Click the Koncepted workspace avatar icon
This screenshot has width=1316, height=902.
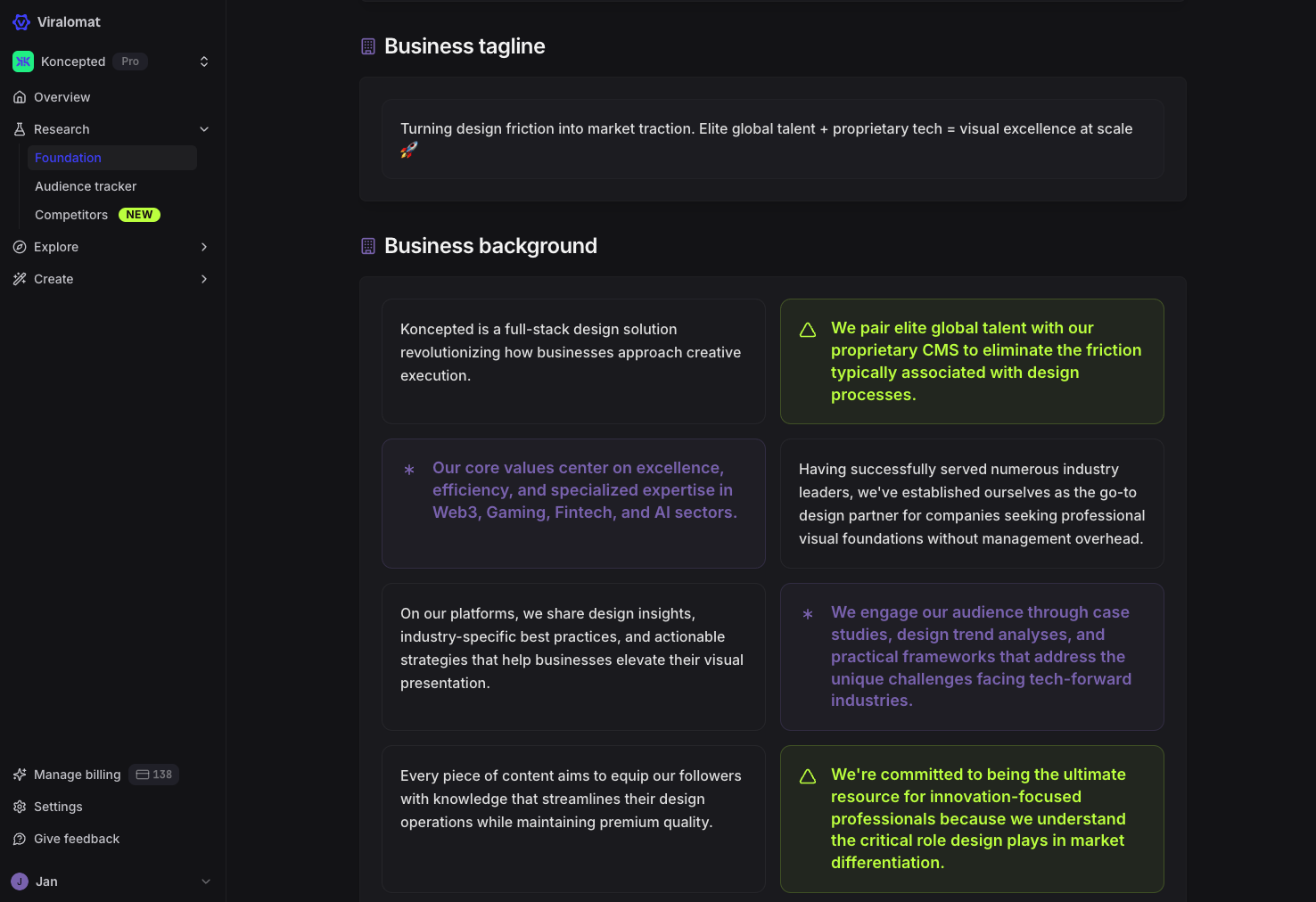pos(23,61)
